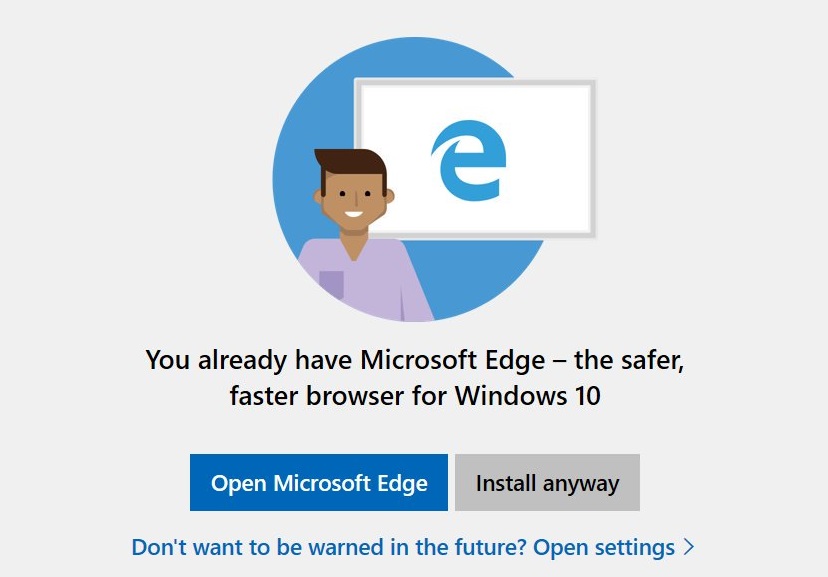
Task: Choose Install anyway
Action: tap(547, 483)
